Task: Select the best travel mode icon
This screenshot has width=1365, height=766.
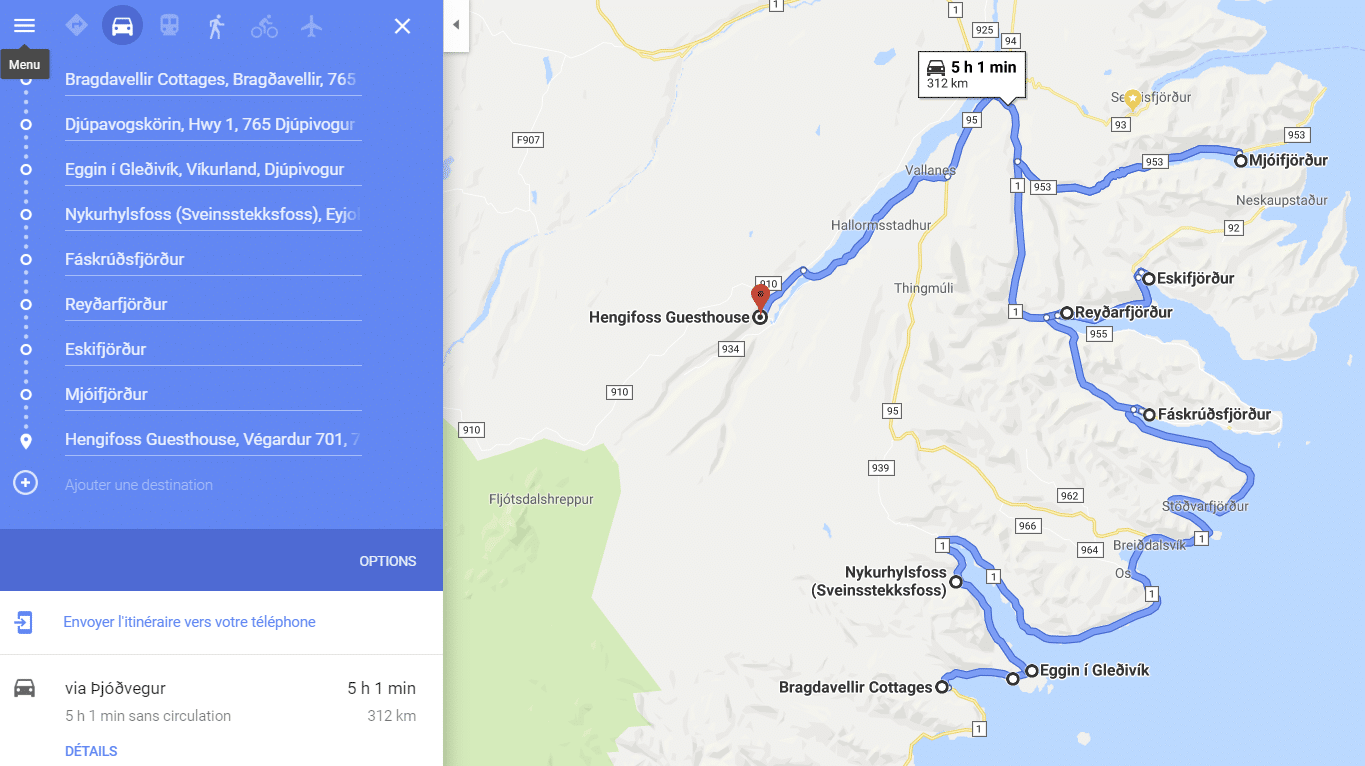Action: [76, 26]
